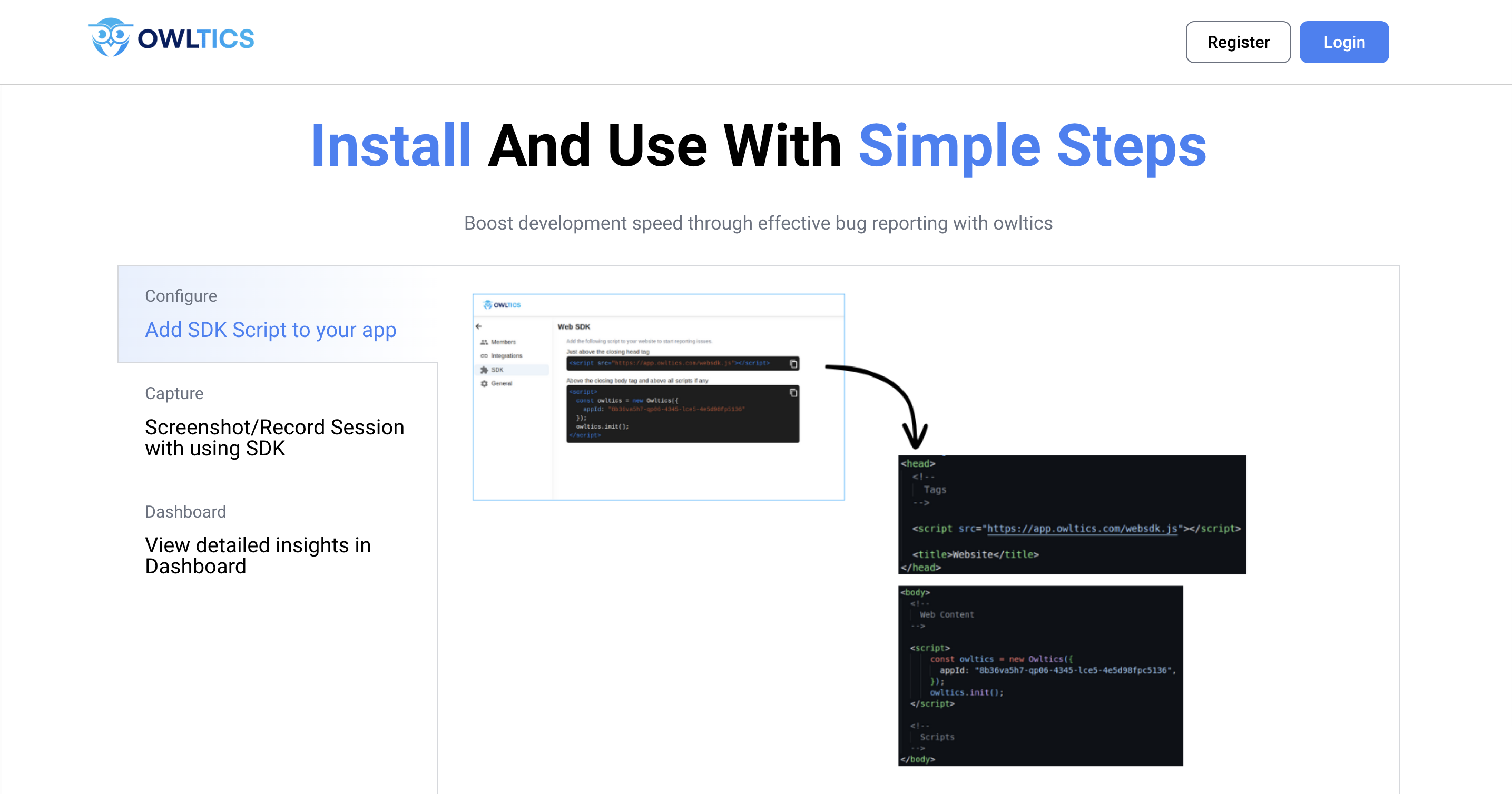
Task: Click the Owltics owl logo
Action: pyautogui.click(x=110, y=37)
